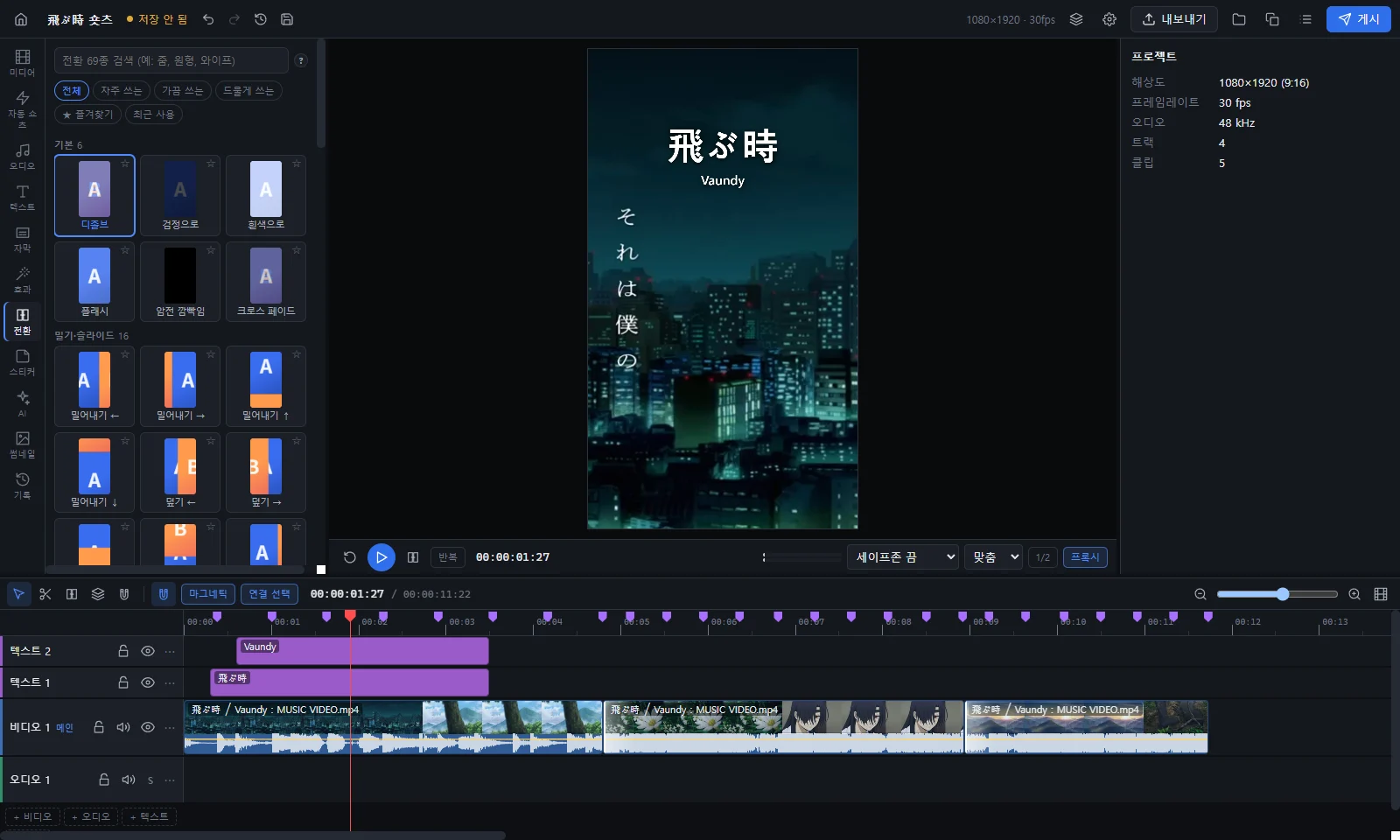
Task: Click the 게시 publish button
Action: coord(1359,19)
